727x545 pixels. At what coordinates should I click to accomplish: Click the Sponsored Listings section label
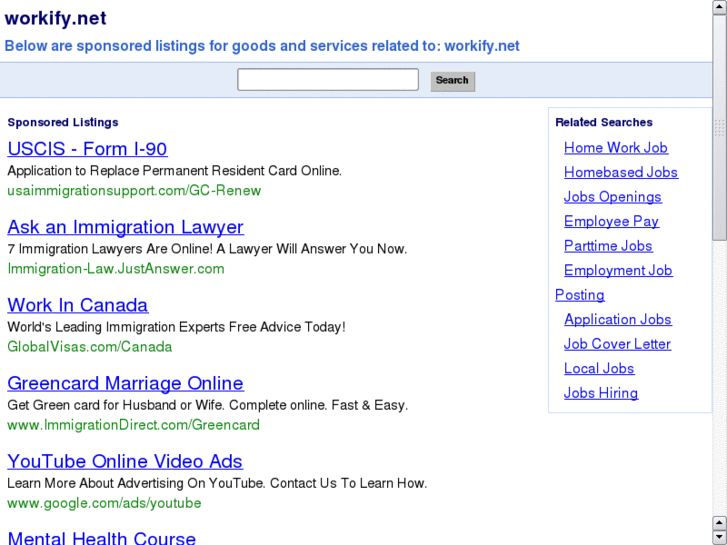pyautogui.click(x=63, y=122)
